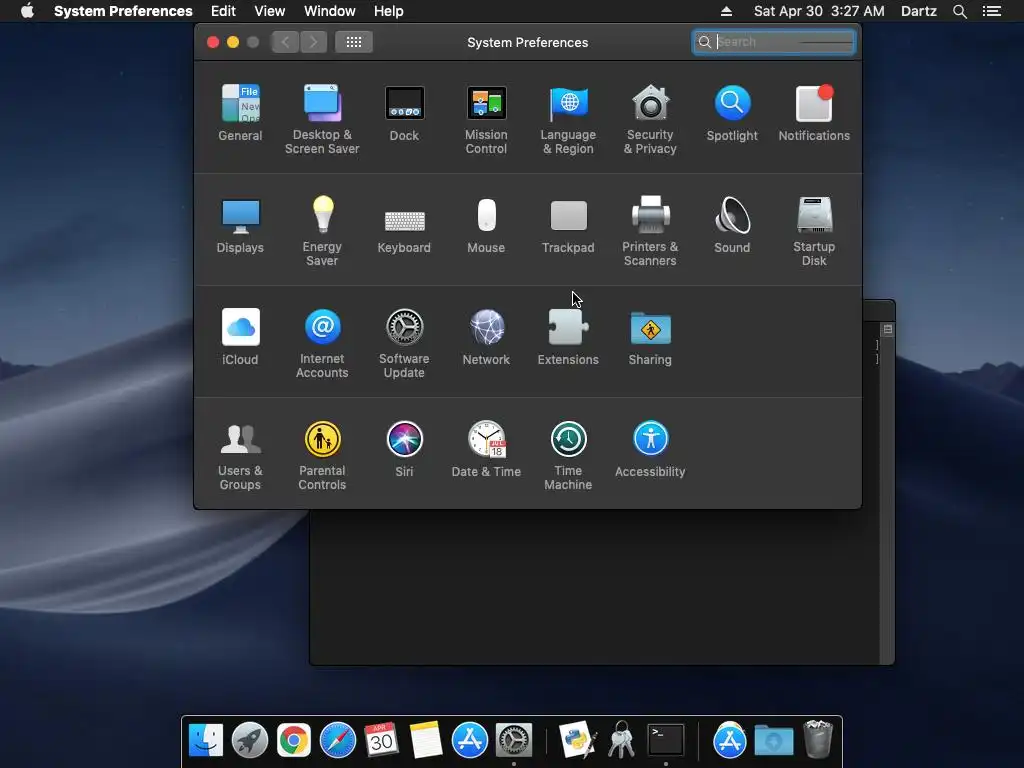
Task: Open the Dock preferences pane
Action: pyautogui.click(x=404, y=113)
